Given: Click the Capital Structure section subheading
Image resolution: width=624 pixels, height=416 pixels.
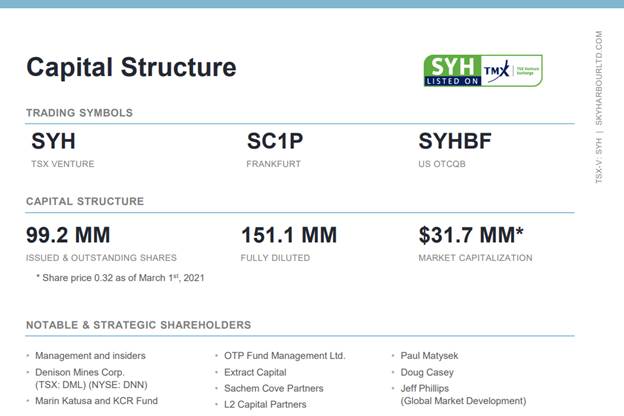Looking at the screenshot, I should [84, 201].
